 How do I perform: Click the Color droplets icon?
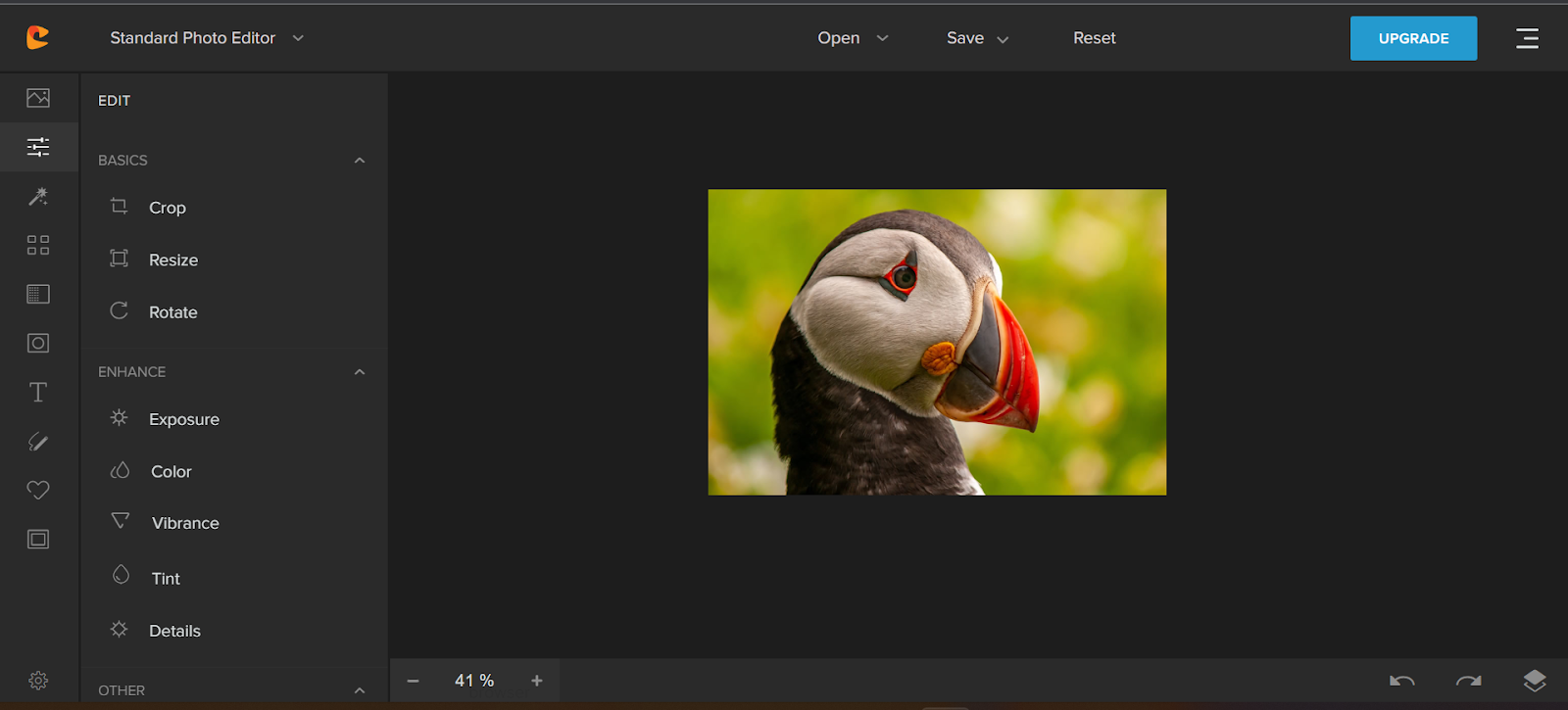pos(120,470)
